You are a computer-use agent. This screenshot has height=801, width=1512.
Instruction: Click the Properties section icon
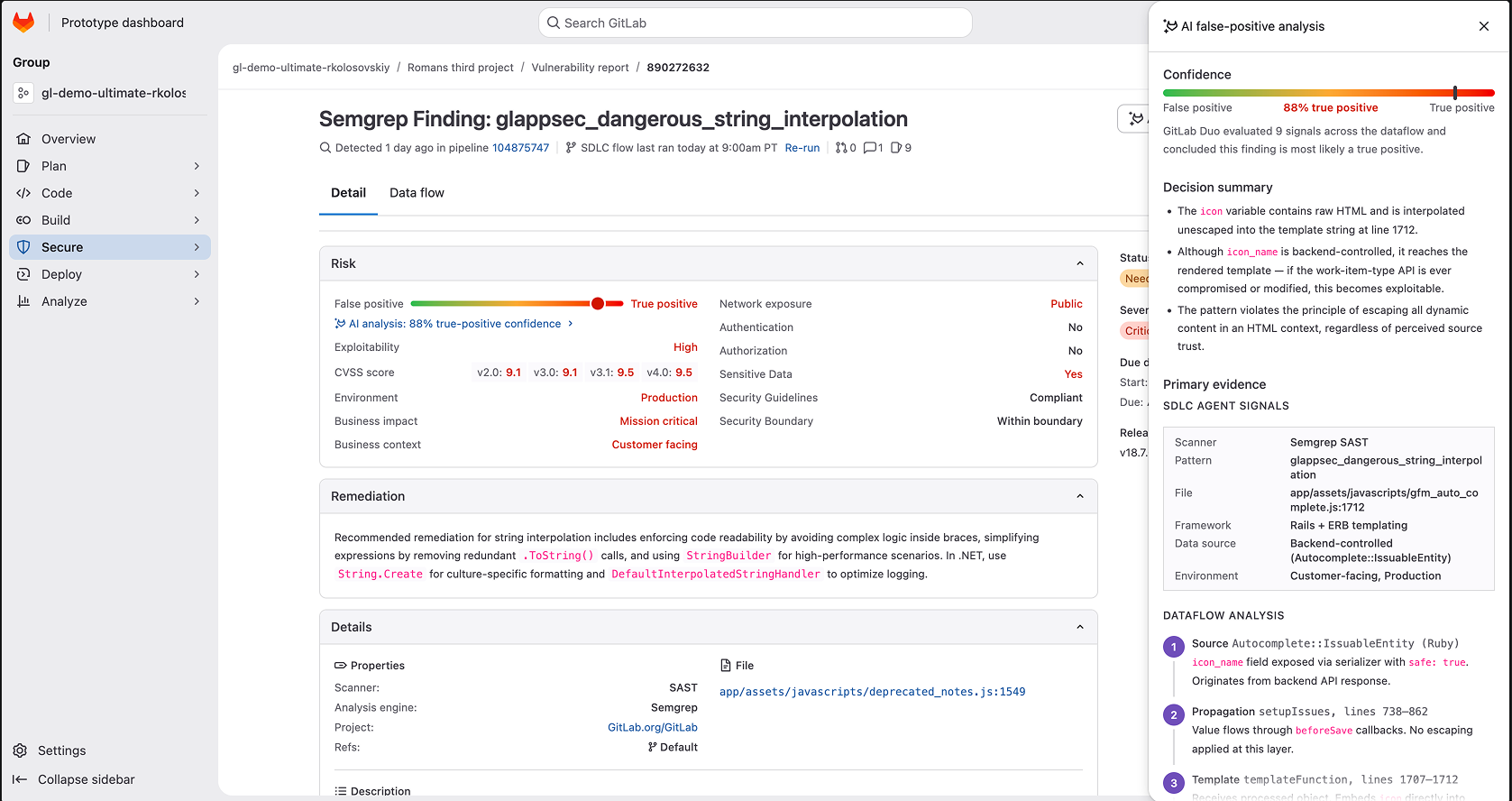tap(341, 666)
